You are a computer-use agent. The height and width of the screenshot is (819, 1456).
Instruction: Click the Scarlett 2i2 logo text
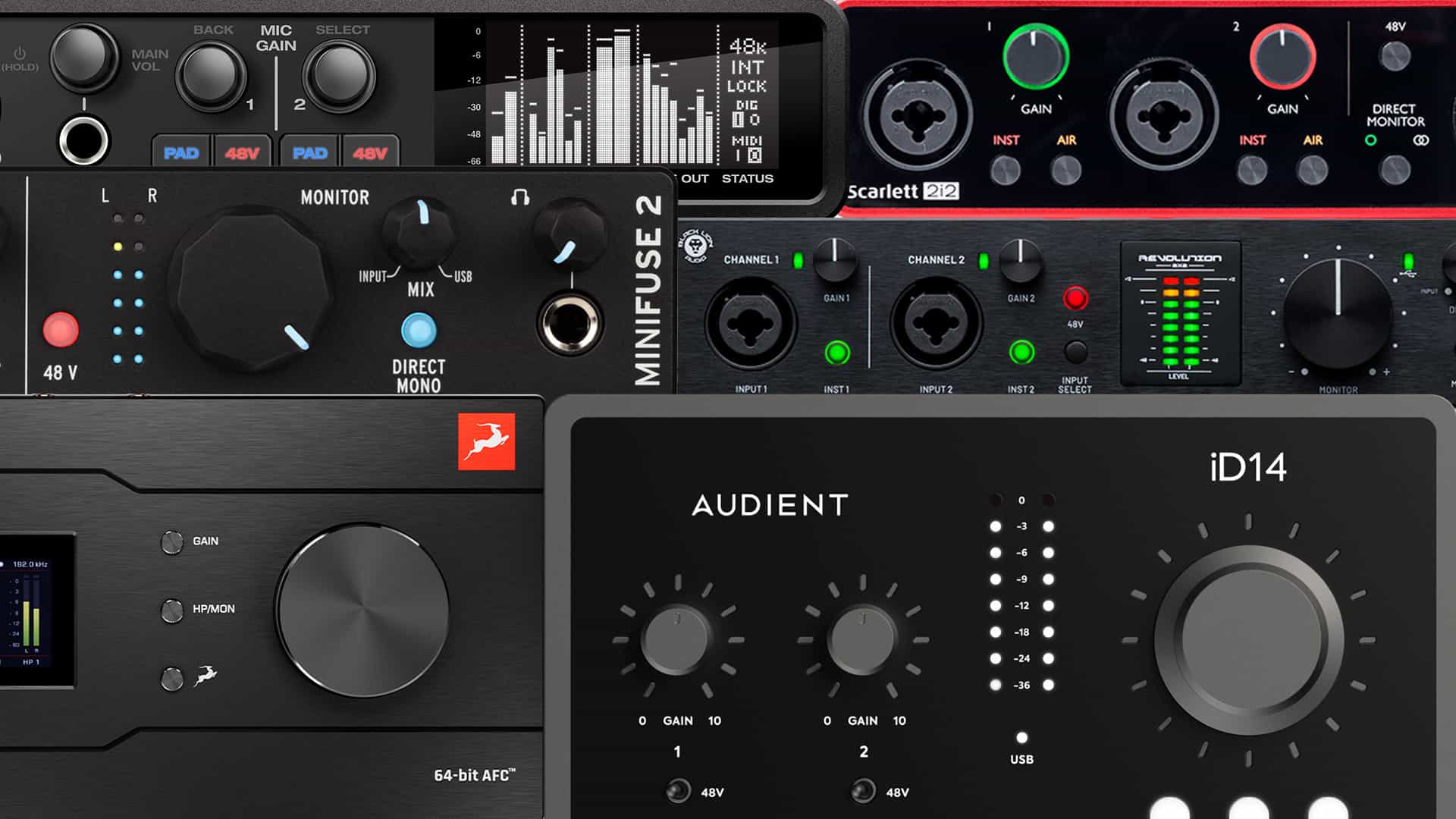click(903, 191)
